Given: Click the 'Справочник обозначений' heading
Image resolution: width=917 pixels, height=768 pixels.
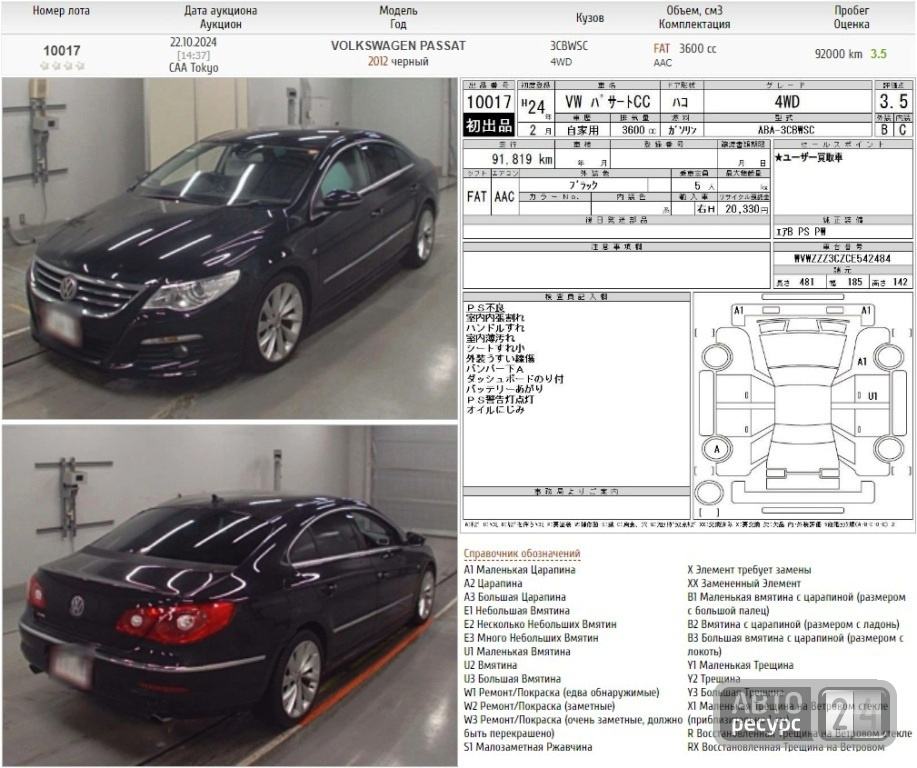Looking at the screenshot, I should point(522,553).
